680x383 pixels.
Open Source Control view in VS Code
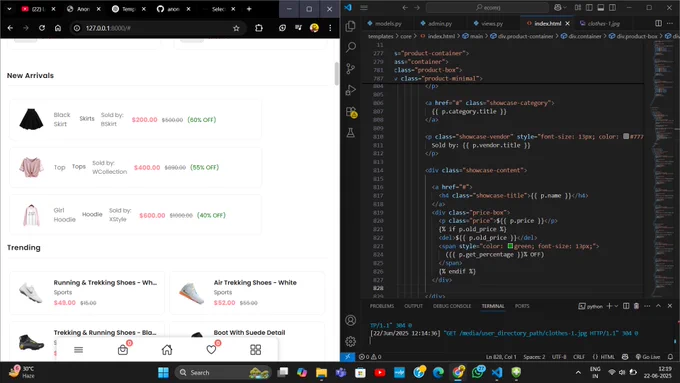tap(351, 69)
